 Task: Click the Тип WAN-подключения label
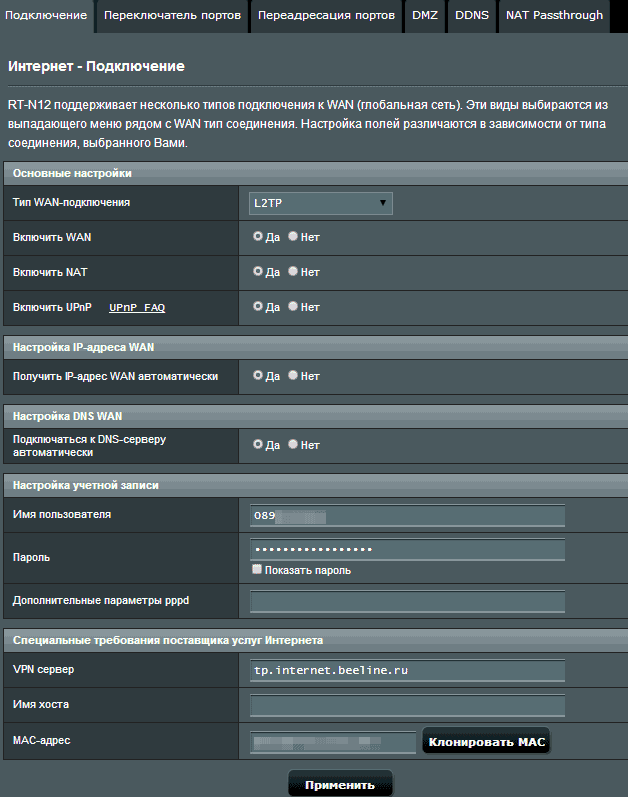(x=72, y=202)
